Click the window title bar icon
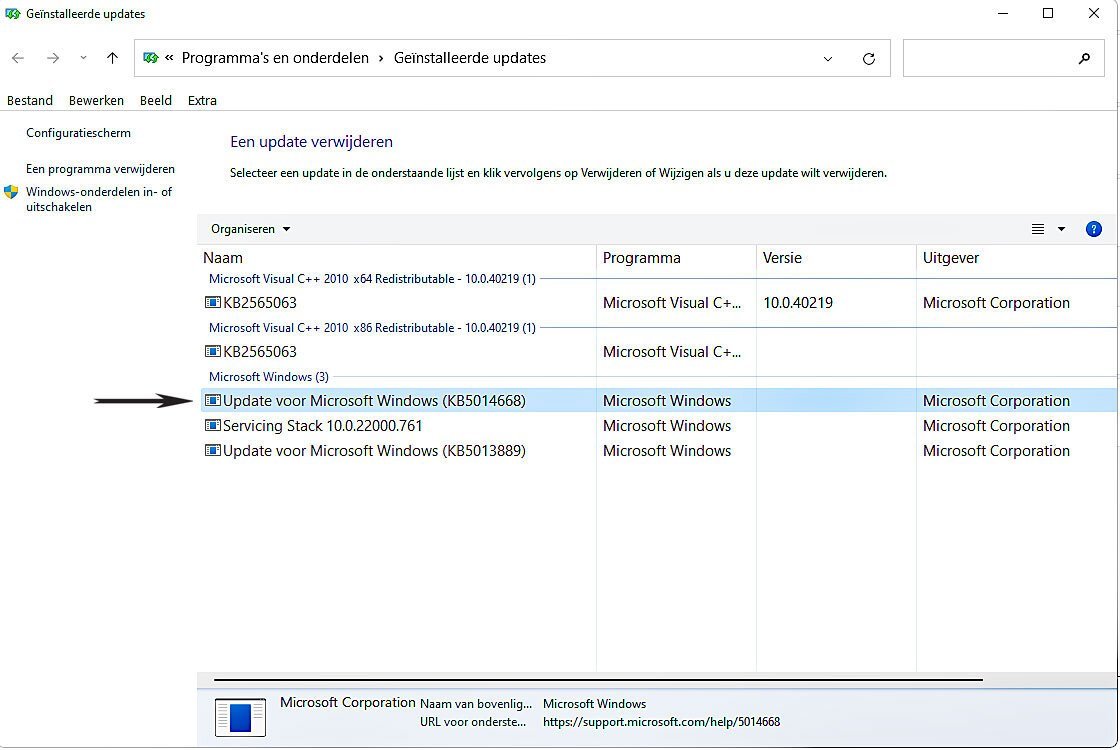 click(12, 14)
